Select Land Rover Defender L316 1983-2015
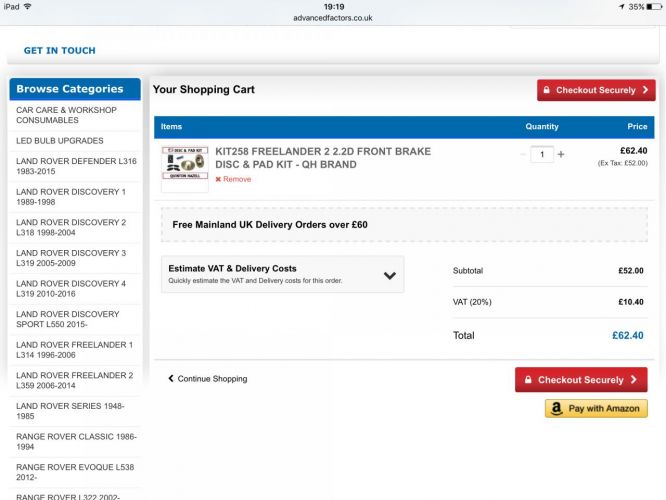This screenshot has width=666, height=500. click(x=75, y=166)
